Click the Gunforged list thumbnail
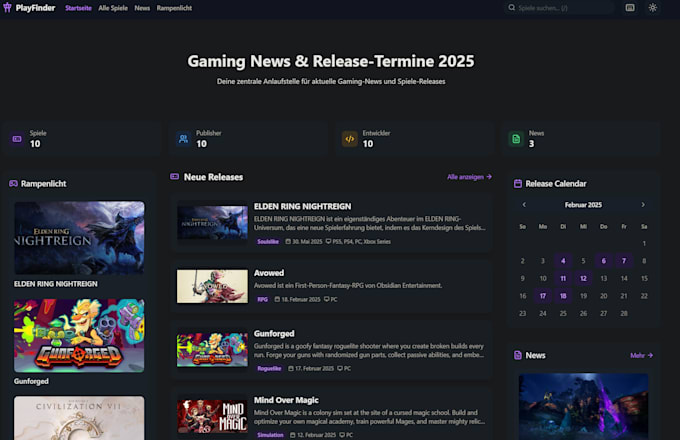The image size is (680, 440). [212, 349]
